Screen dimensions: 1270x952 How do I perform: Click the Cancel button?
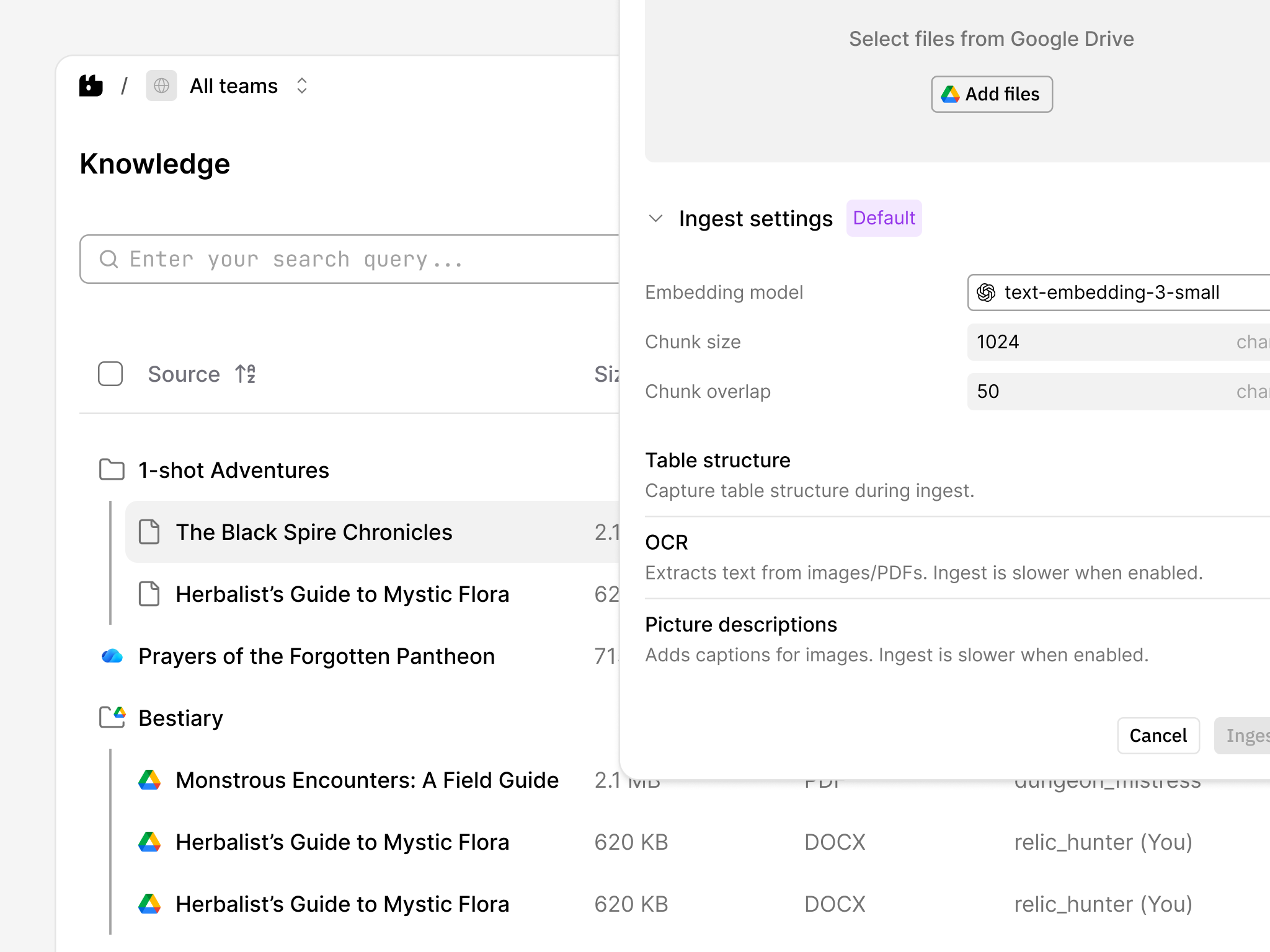point(1157,736)
